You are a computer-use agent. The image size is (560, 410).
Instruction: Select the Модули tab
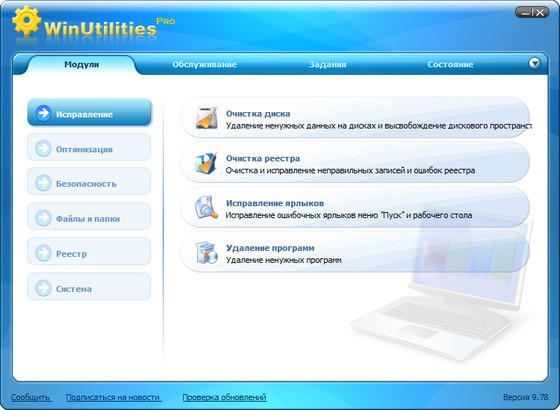[x=81, y=65]
